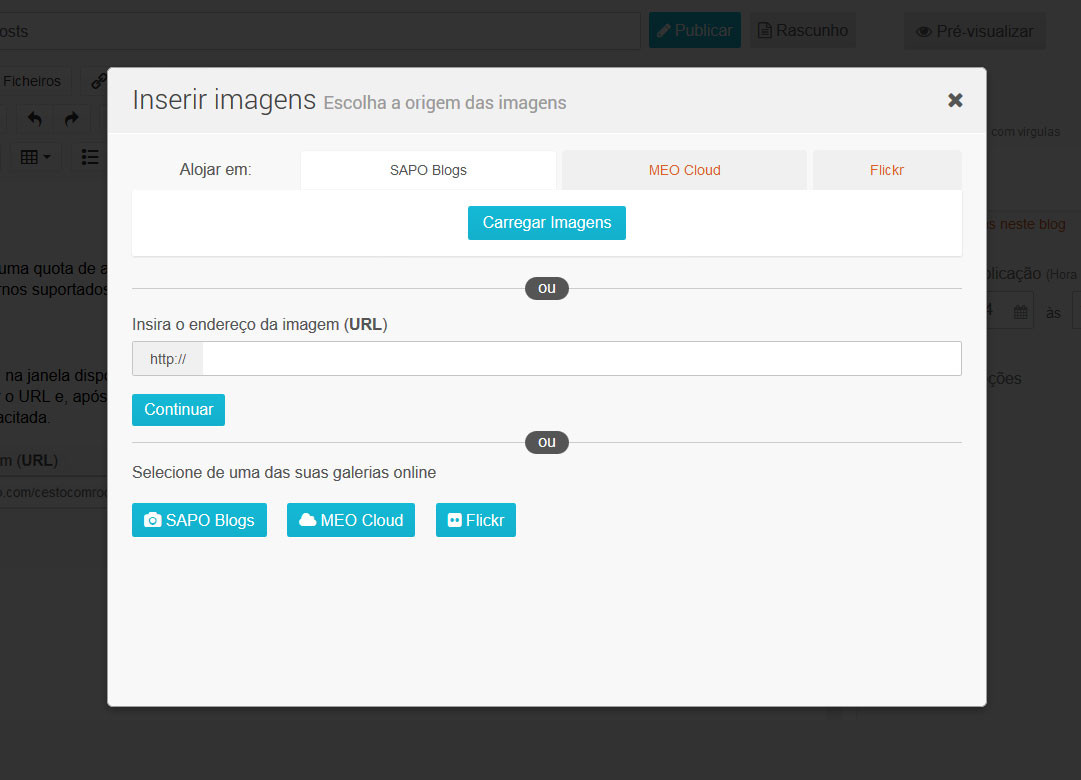Open the Flickr hosting tab

pyautogui.click(x=886, y=170)
